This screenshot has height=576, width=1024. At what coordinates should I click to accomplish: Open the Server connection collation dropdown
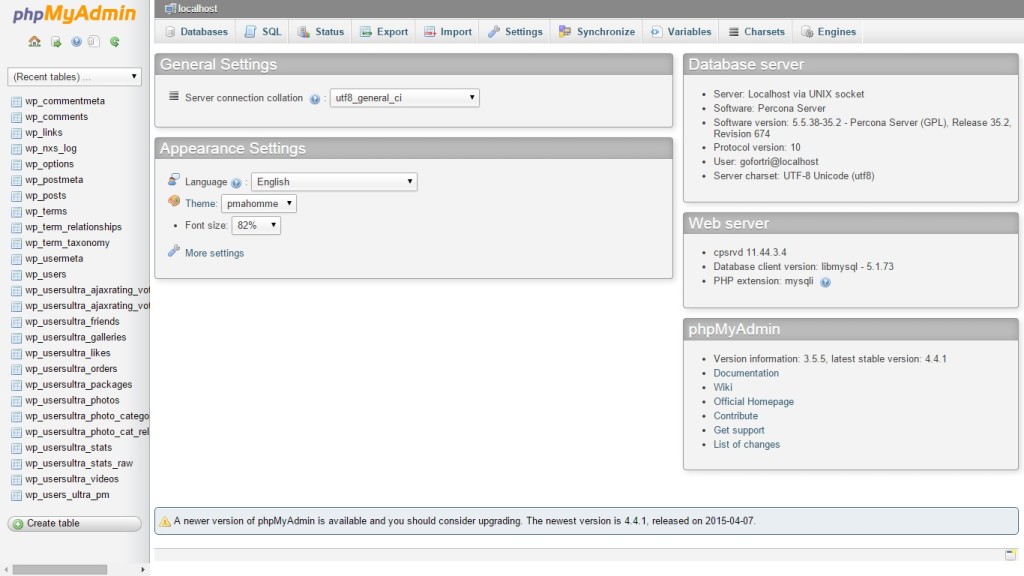click(404, 98)
